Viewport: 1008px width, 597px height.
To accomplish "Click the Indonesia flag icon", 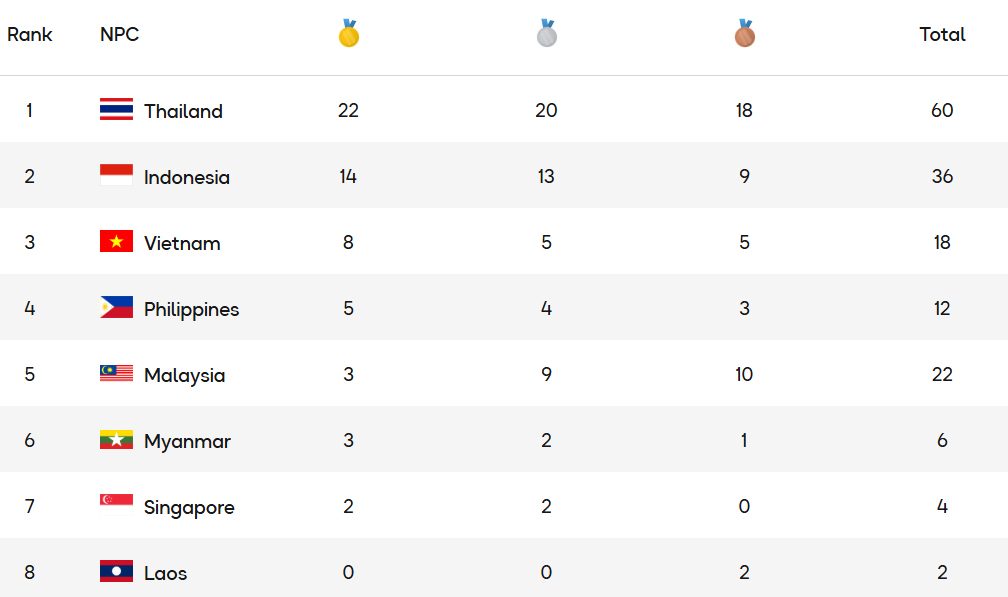I will pos(116,176).
